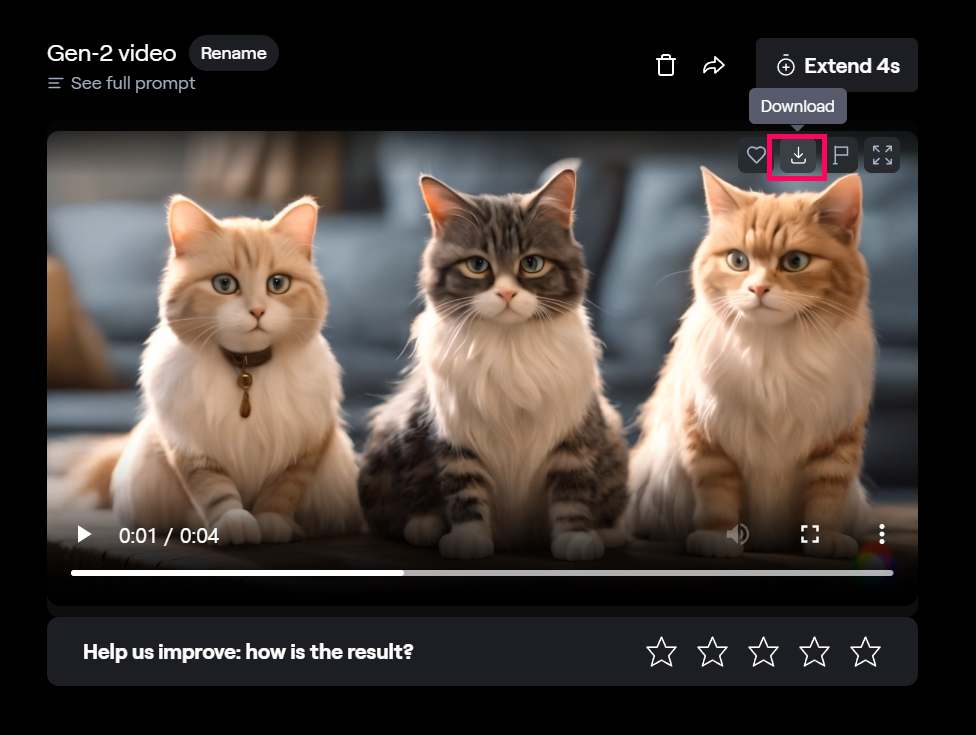This screenshot has height=735, width=976.
Task: Rate the result three stars
Action: [763, 652]
